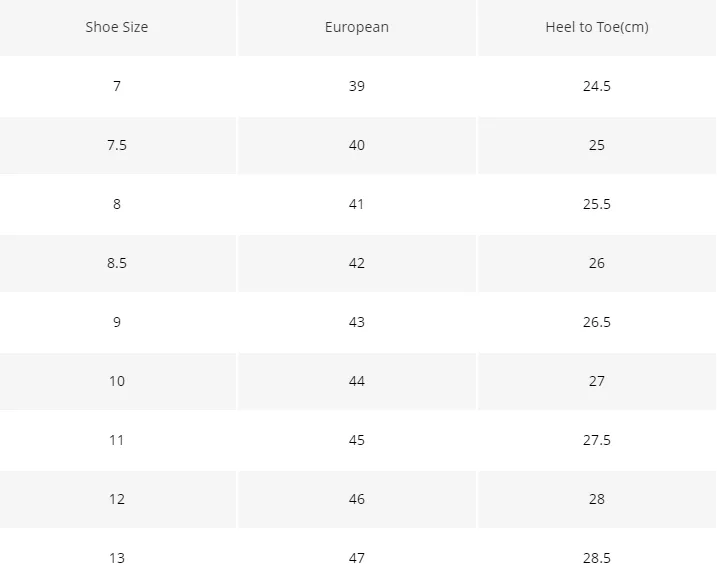
Task: Select European size 41 cell
Action: click(357, 204)
